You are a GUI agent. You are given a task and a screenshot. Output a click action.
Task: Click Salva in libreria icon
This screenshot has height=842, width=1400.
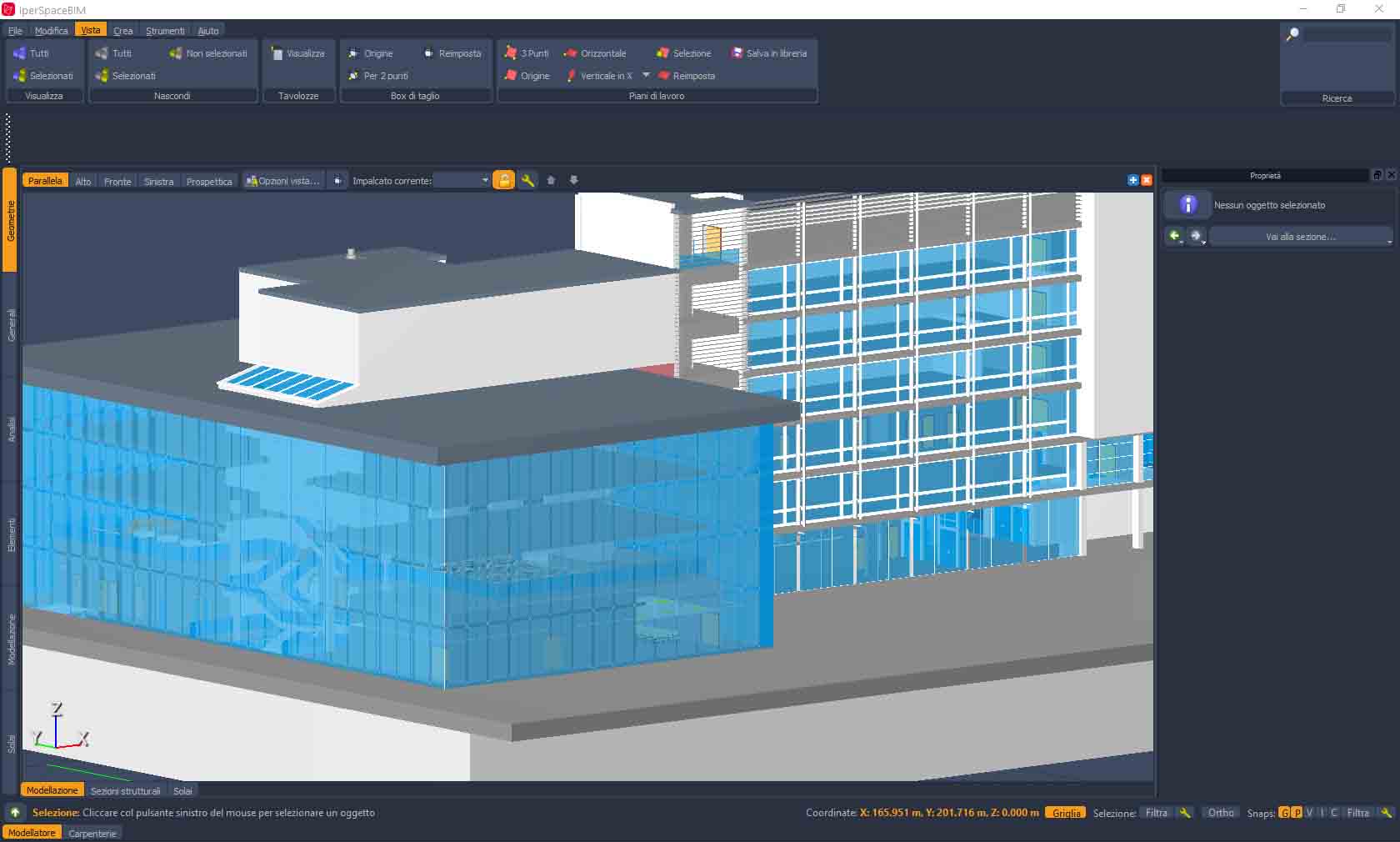[737, 53]
